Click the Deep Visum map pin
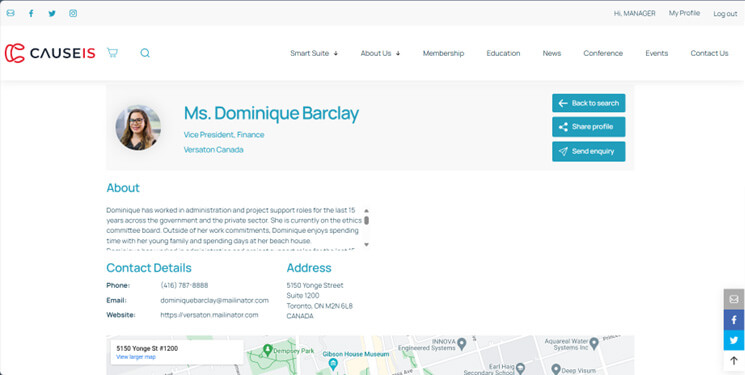745x375 pixels. 555,369
